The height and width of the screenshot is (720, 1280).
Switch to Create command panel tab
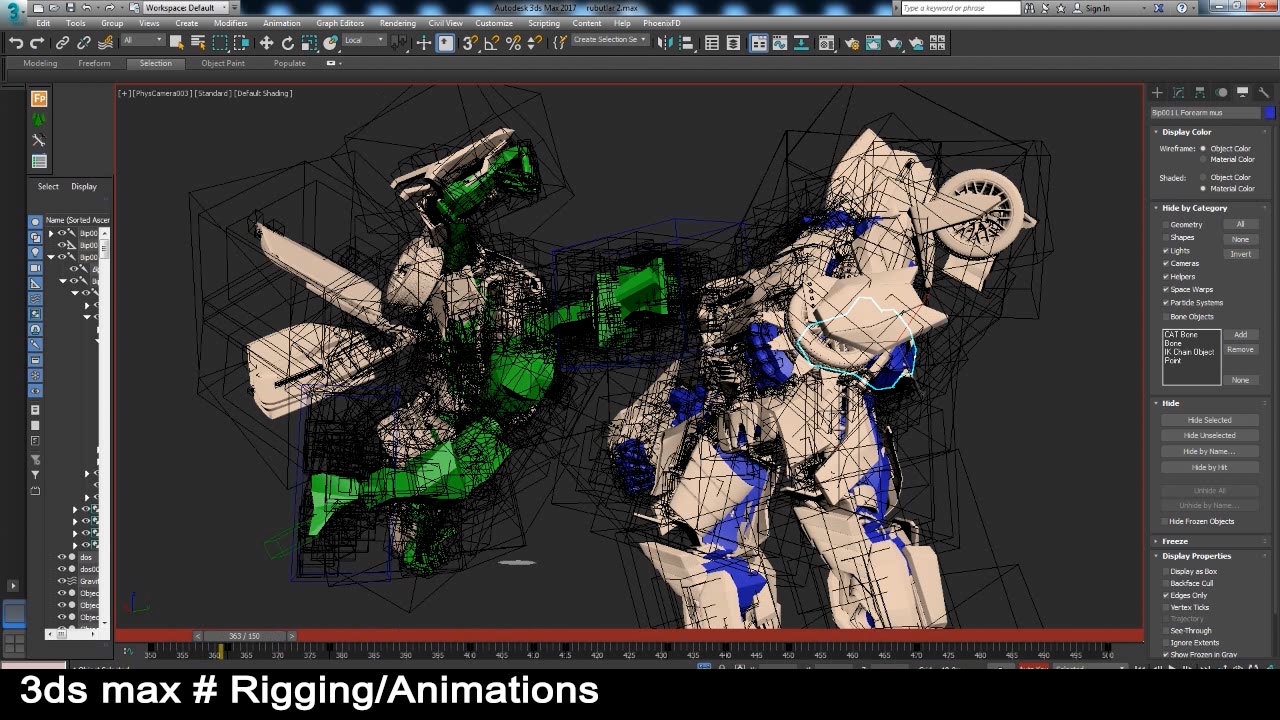[1157, 92]
